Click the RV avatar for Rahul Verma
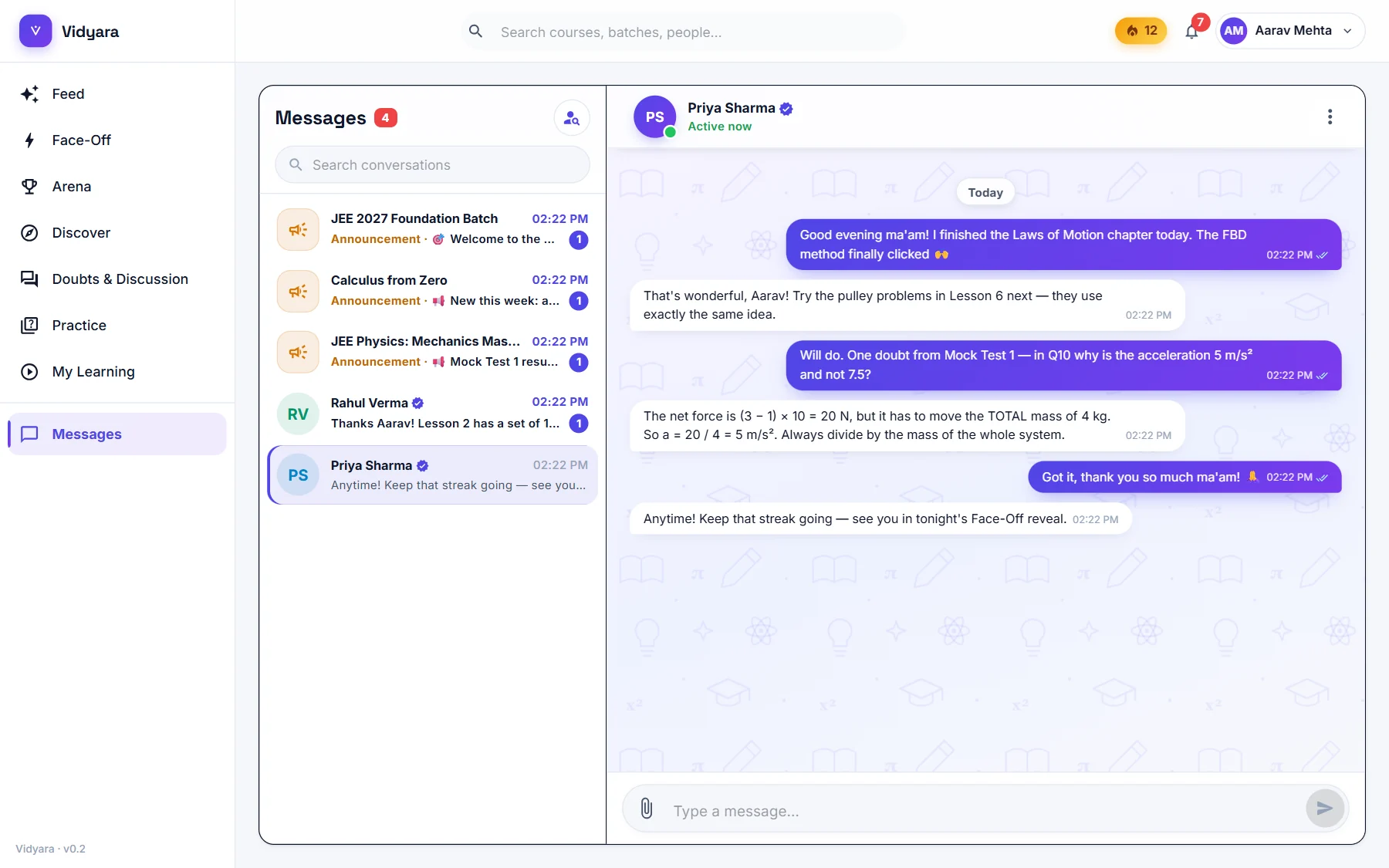The width and height of the screenshot is (1389, 868). [298, 414]
